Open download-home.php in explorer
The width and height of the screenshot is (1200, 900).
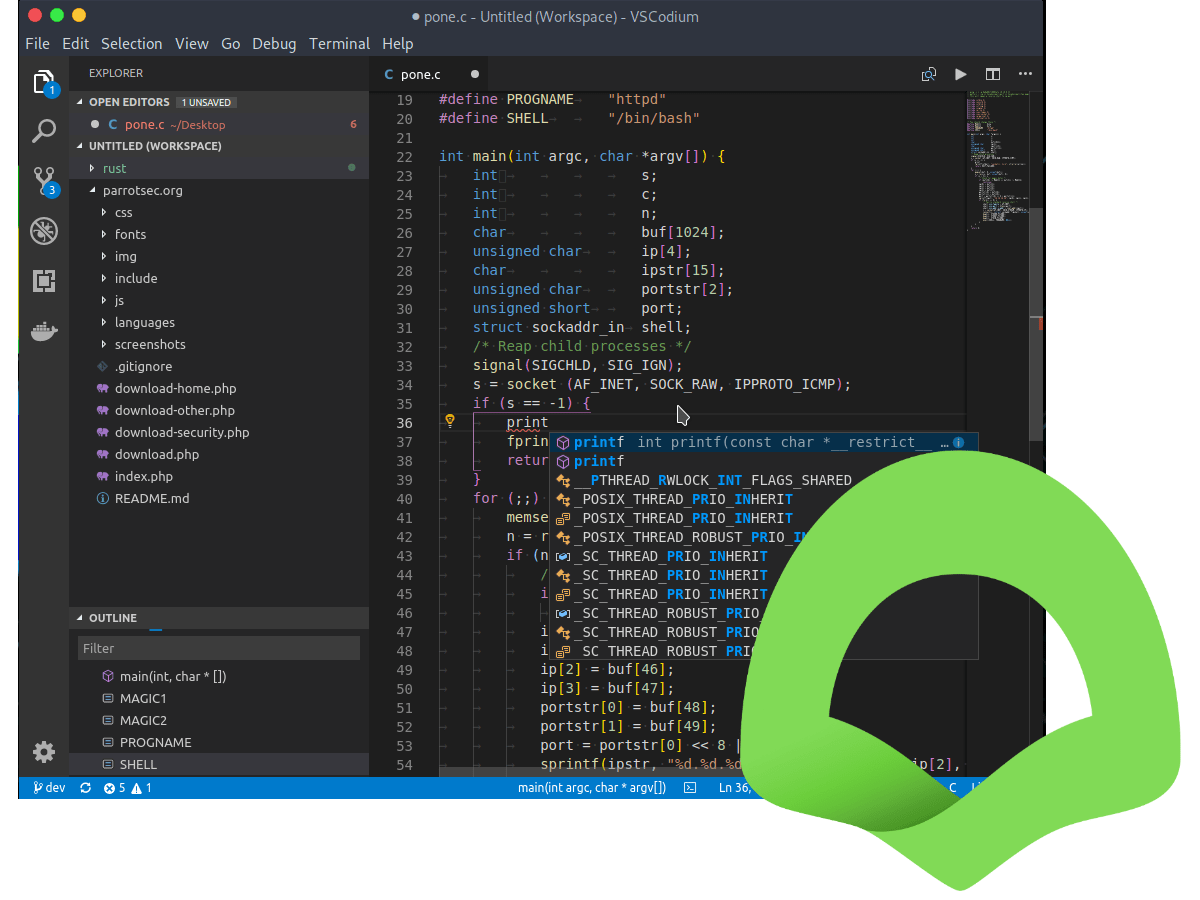coord(219,388)
